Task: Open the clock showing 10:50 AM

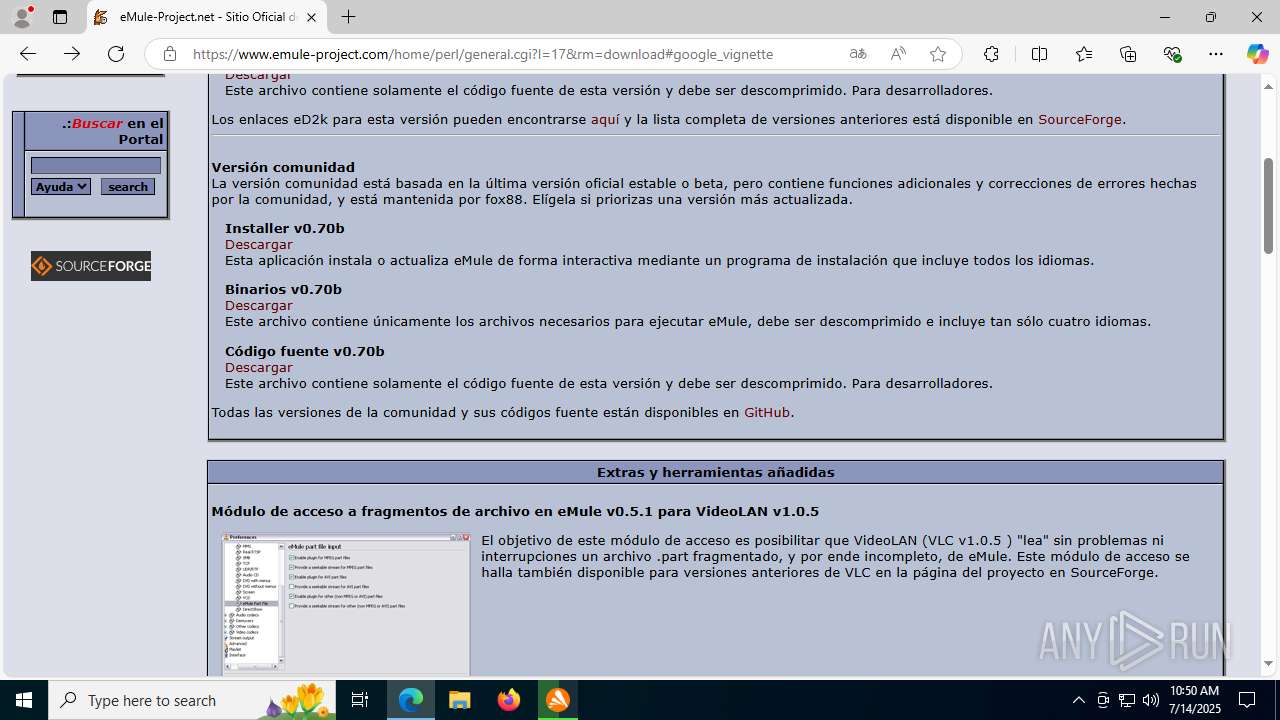Action: [1195, 700]
